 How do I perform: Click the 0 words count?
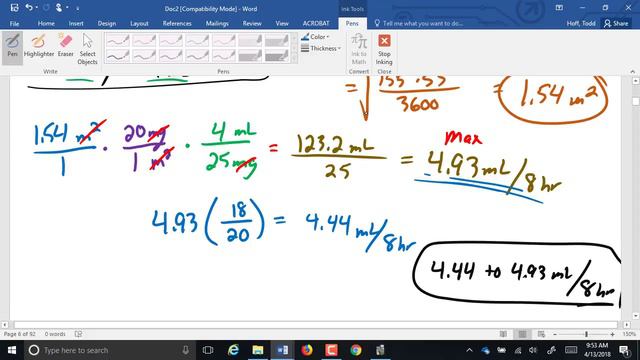(55, 334)
